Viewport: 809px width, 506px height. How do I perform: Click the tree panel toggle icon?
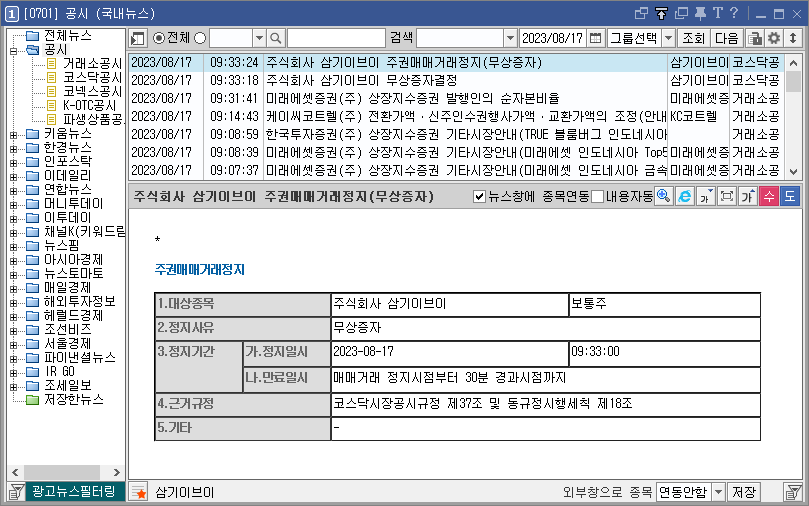[x=138, y=38]
